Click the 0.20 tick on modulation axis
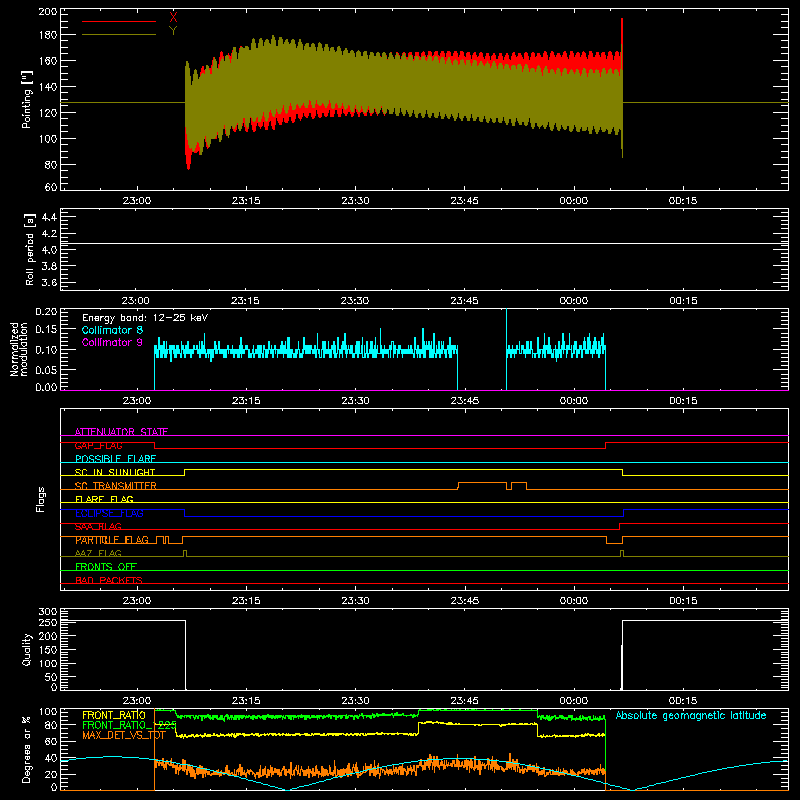The height and width of the screenshot is (800, 800). pos(46,312)
